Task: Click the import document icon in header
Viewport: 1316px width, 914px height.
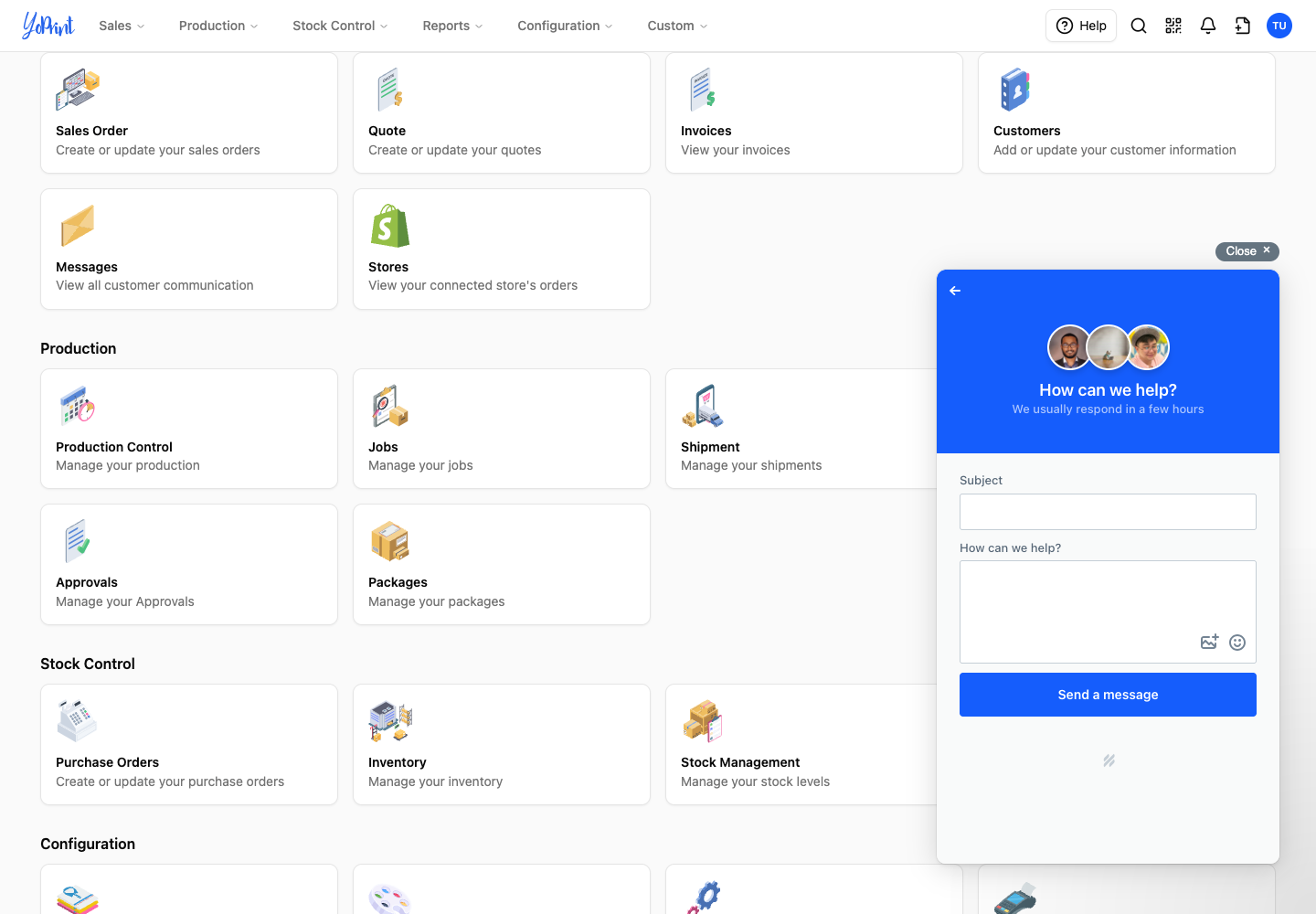Action: click(x=1243, y=26)
